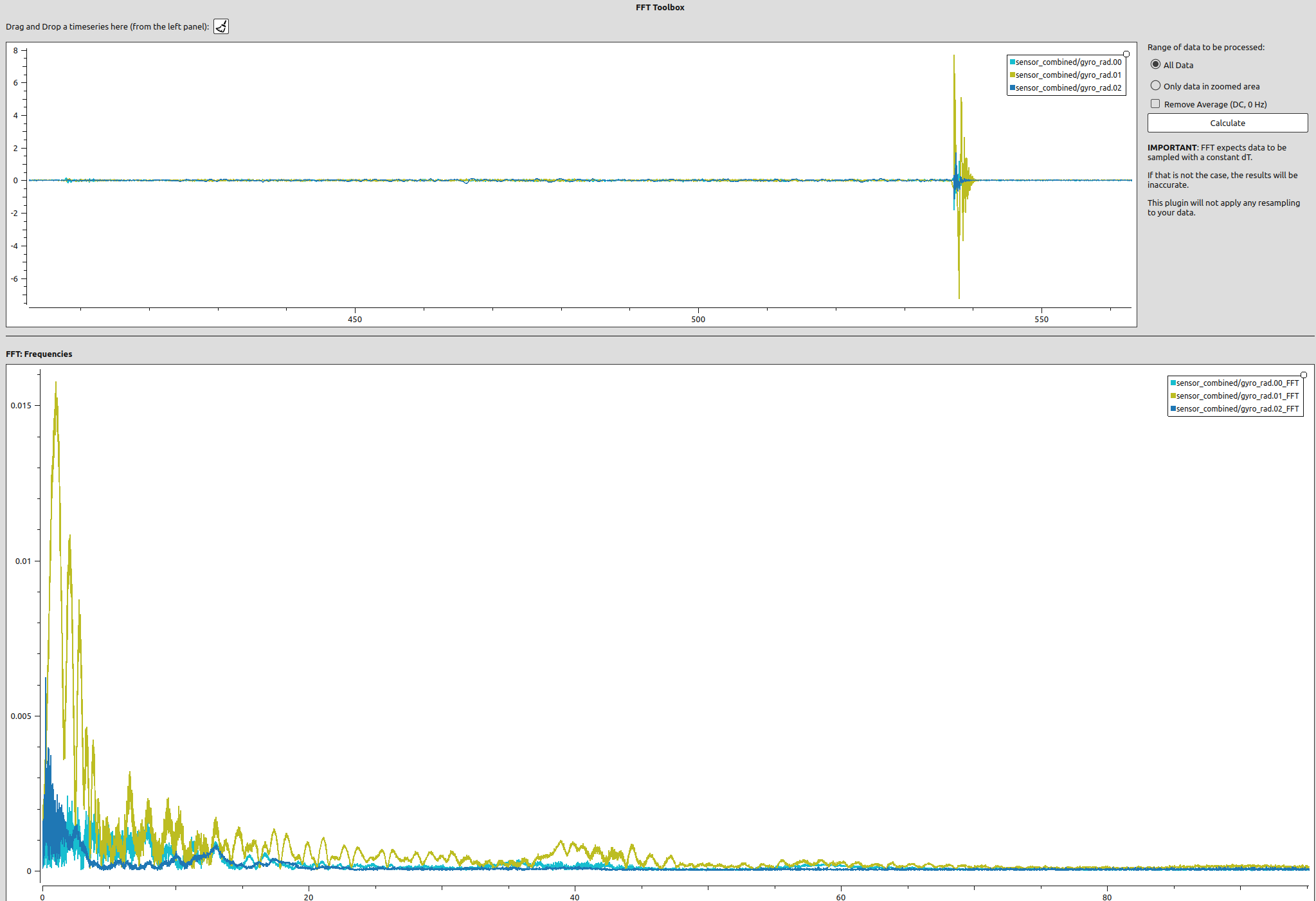Click gyro_rad.00_FFT legend entry
This screenshot has width=1316, height=901.
pyautogui.click(x=1236, y=383)
